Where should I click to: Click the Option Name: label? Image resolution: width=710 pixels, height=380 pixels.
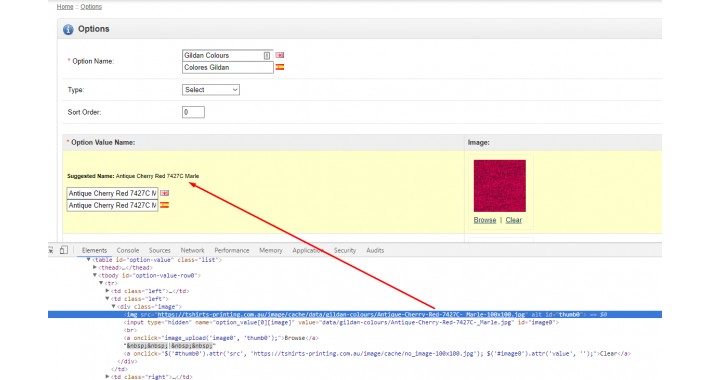[x=91, y=61]
